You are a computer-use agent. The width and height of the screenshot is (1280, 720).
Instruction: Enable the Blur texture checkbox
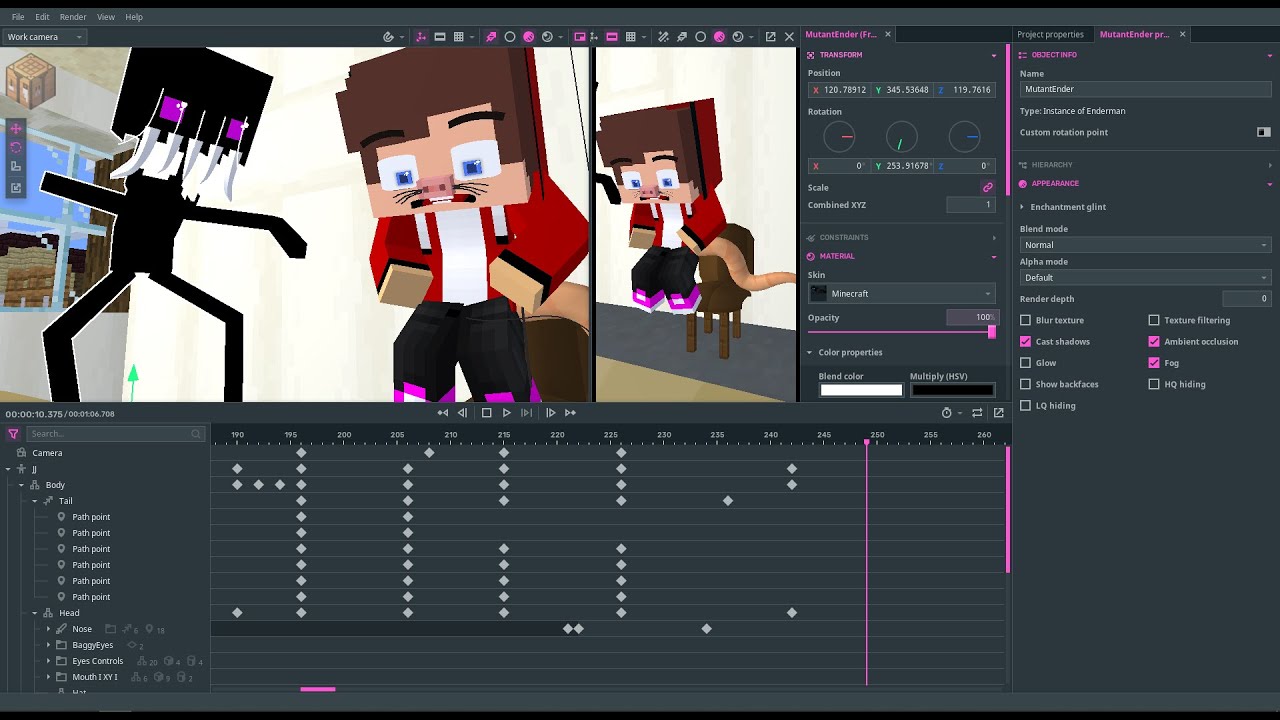[1025, 320]
